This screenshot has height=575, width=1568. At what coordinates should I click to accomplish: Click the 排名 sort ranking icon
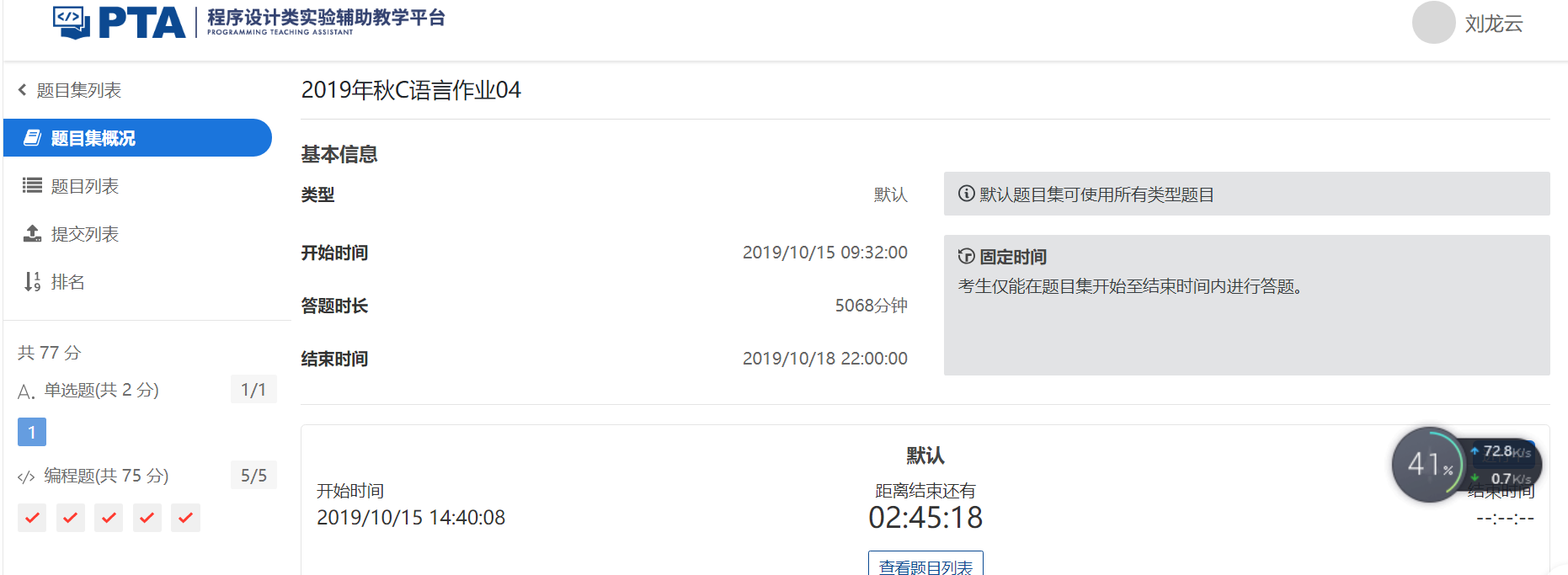pyautogui.click(x=32, y=282)
